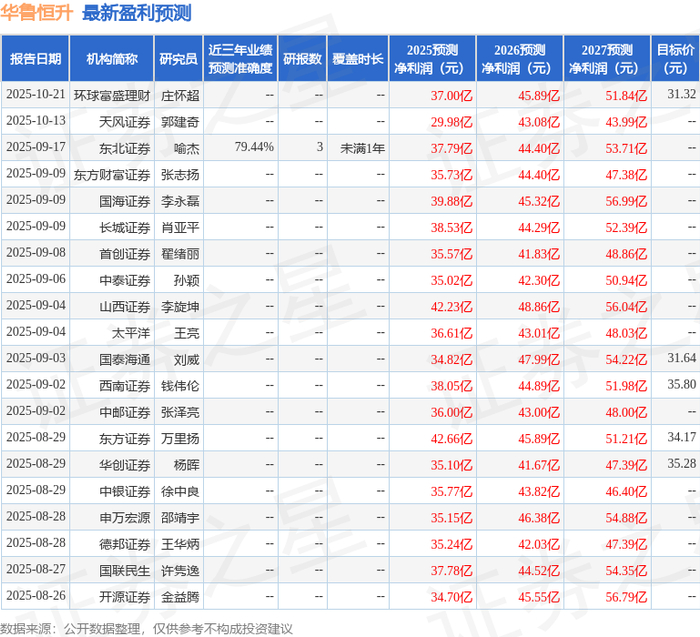Click analyst name 金益腾

coord(180,596)
